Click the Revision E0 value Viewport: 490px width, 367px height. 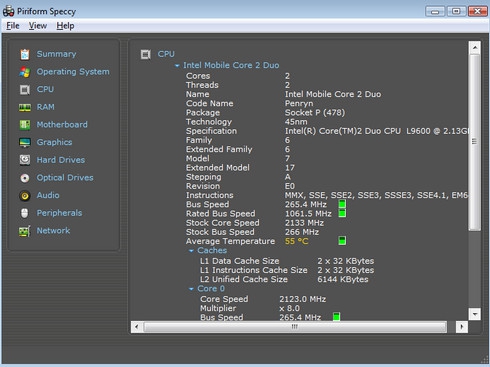[x=290, y=186]
